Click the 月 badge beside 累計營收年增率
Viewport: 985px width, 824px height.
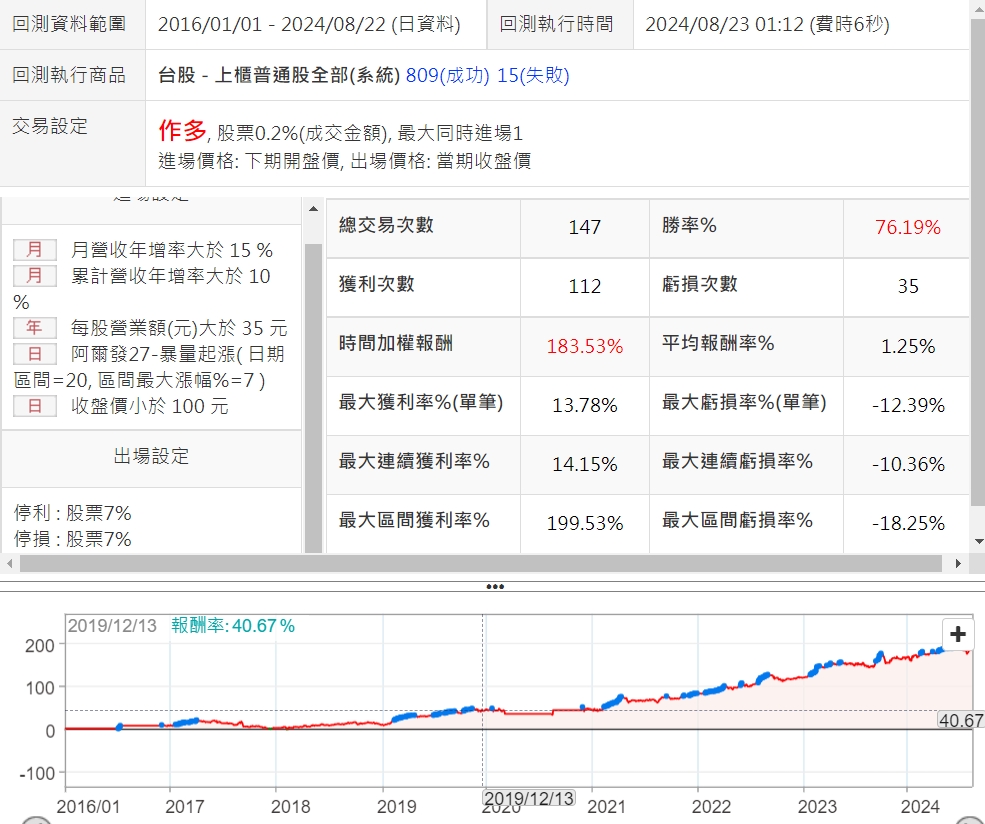[x=35, y=276]
